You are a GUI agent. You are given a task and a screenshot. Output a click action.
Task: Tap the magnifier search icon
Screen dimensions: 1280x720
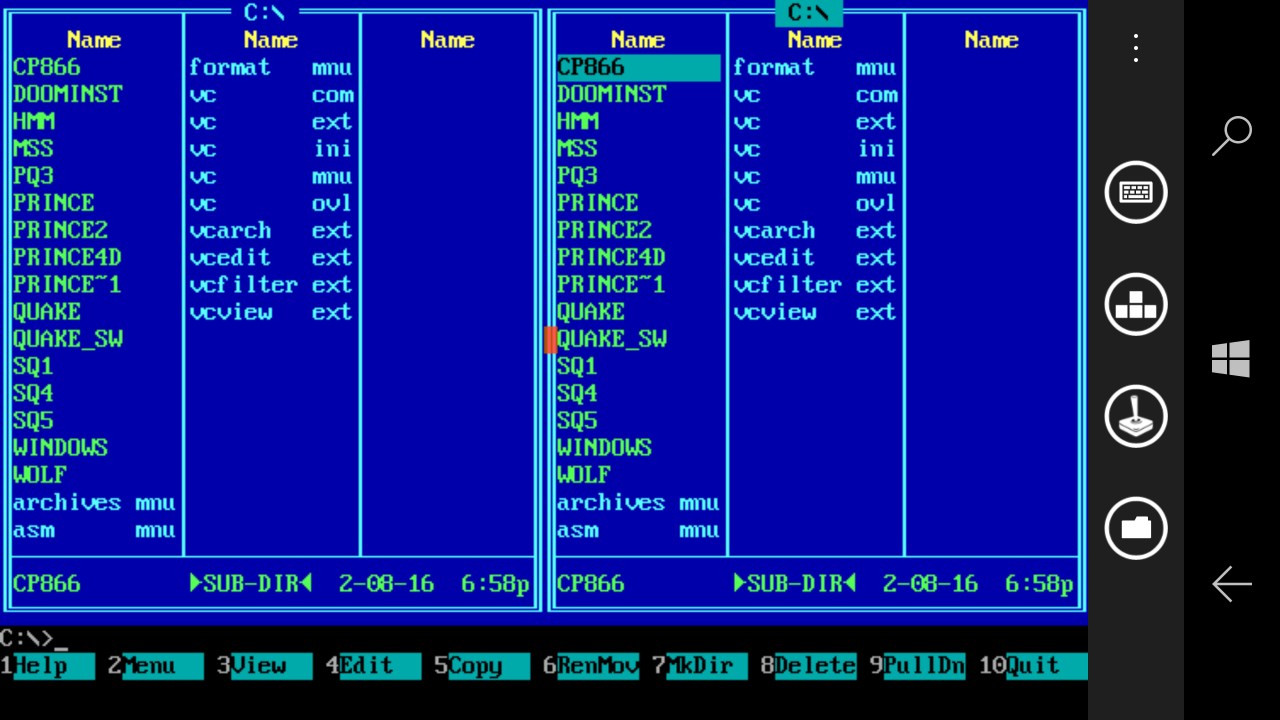(1232, 136)
